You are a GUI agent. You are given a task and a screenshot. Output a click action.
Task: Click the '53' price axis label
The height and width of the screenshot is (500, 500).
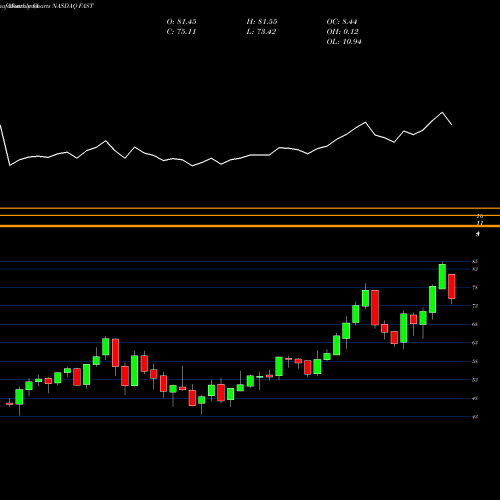475,380
